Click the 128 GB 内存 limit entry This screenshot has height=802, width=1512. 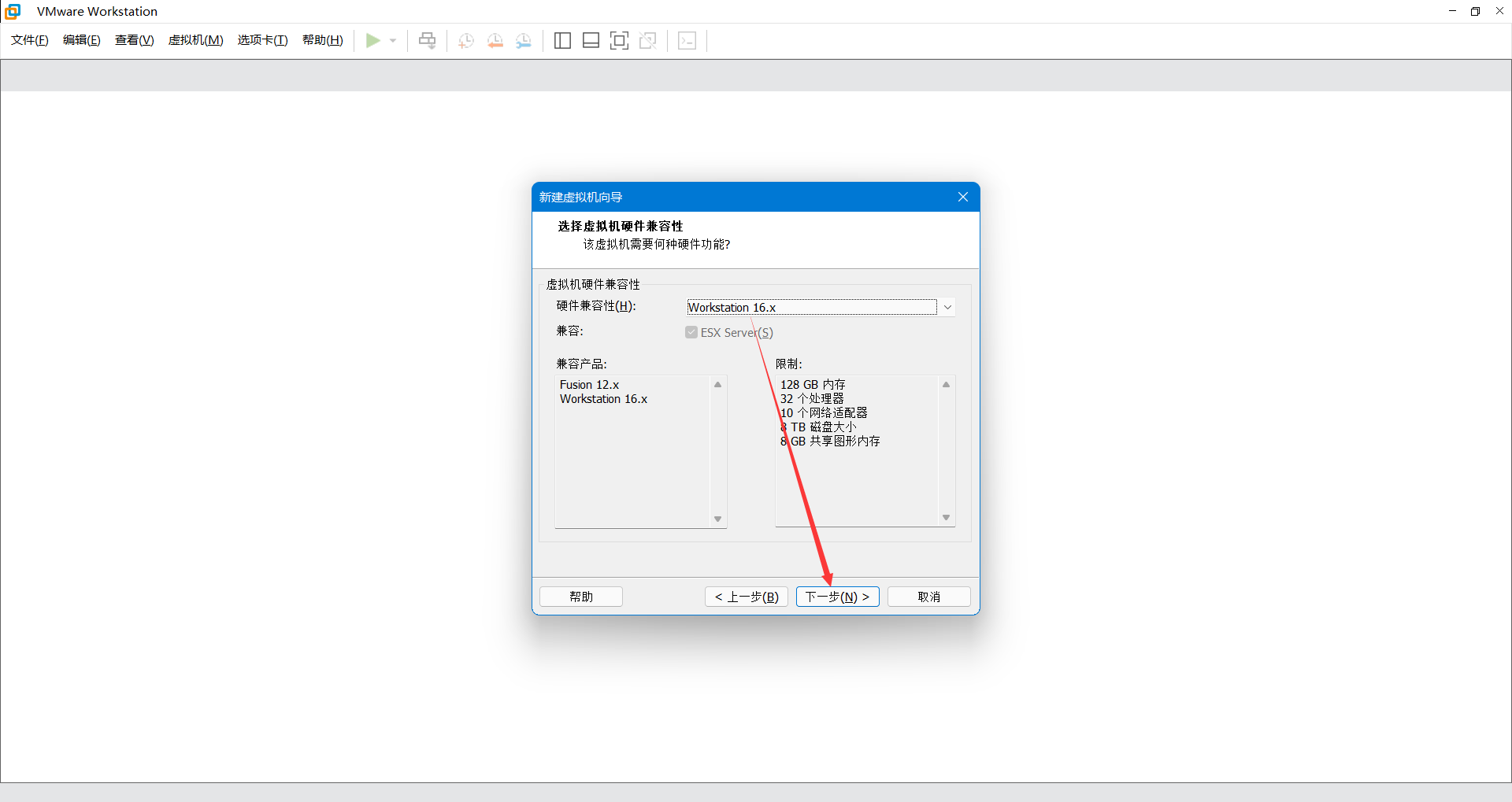coord(813,385)
